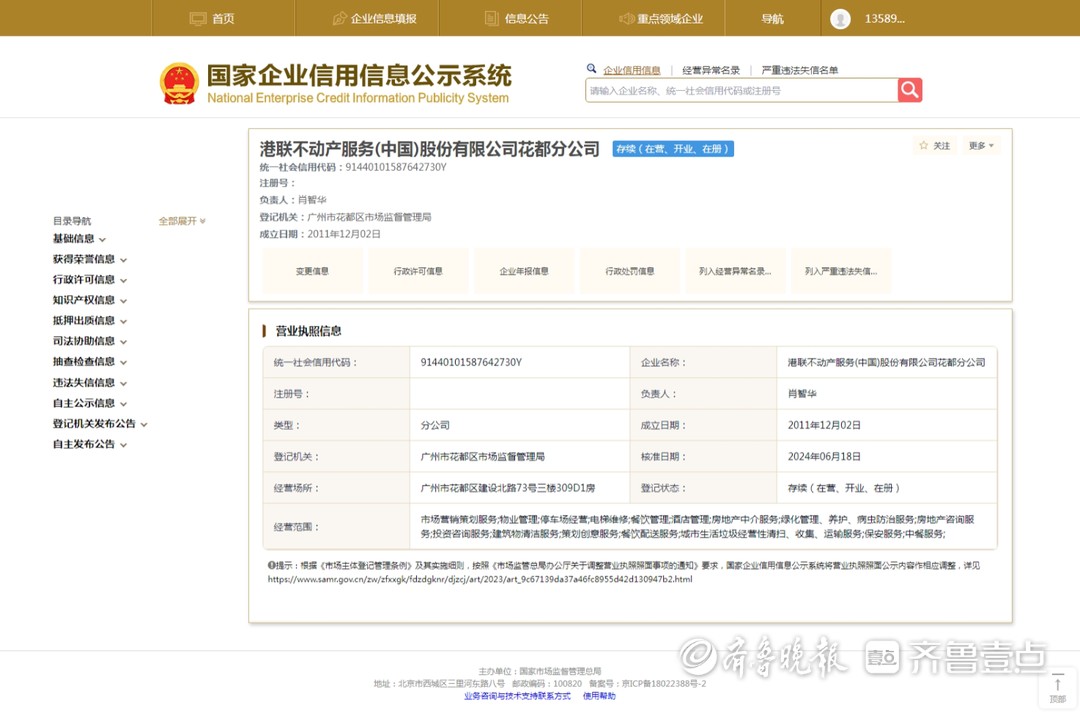Expand 抽查检查信息 in sidebar
The image size is (1080, 714).
tap(90, 361)
